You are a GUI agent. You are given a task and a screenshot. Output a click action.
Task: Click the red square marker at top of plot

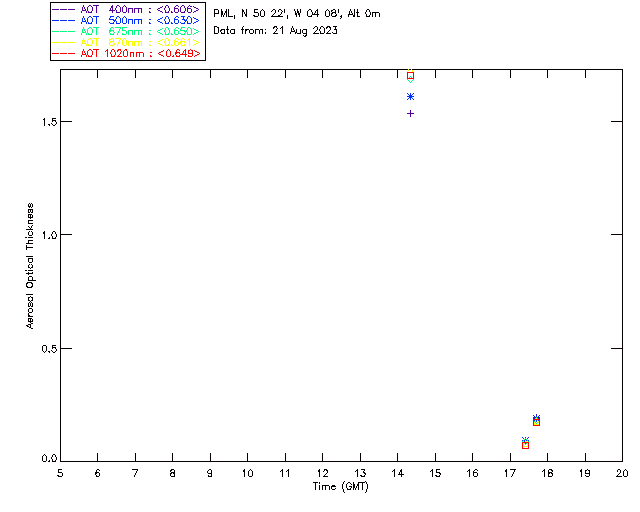(x=411, y=76)
